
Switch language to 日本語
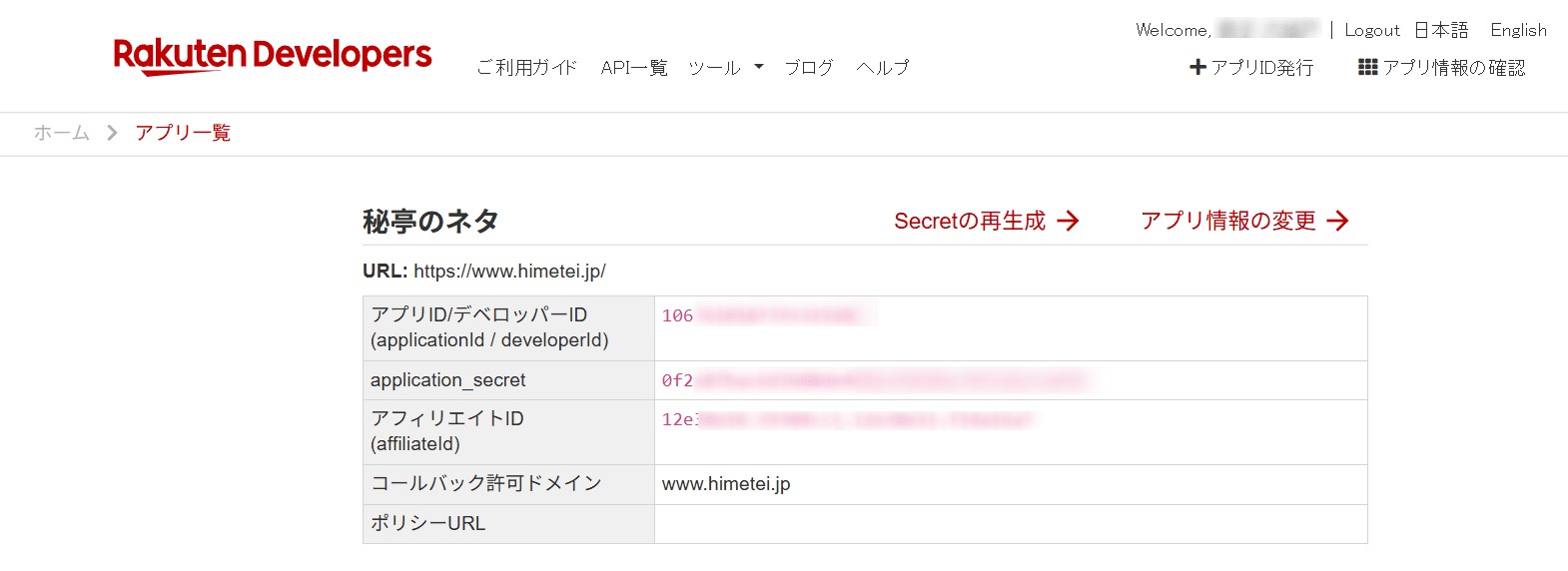pos(1441,30)
